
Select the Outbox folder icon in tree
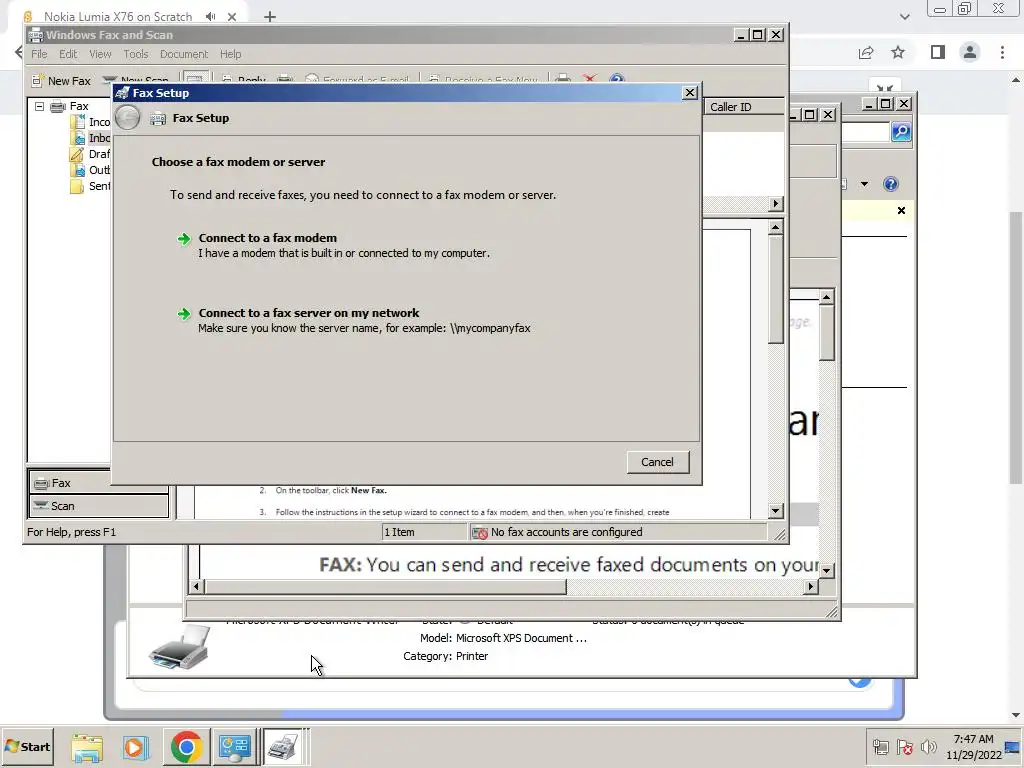click(78, 170)
